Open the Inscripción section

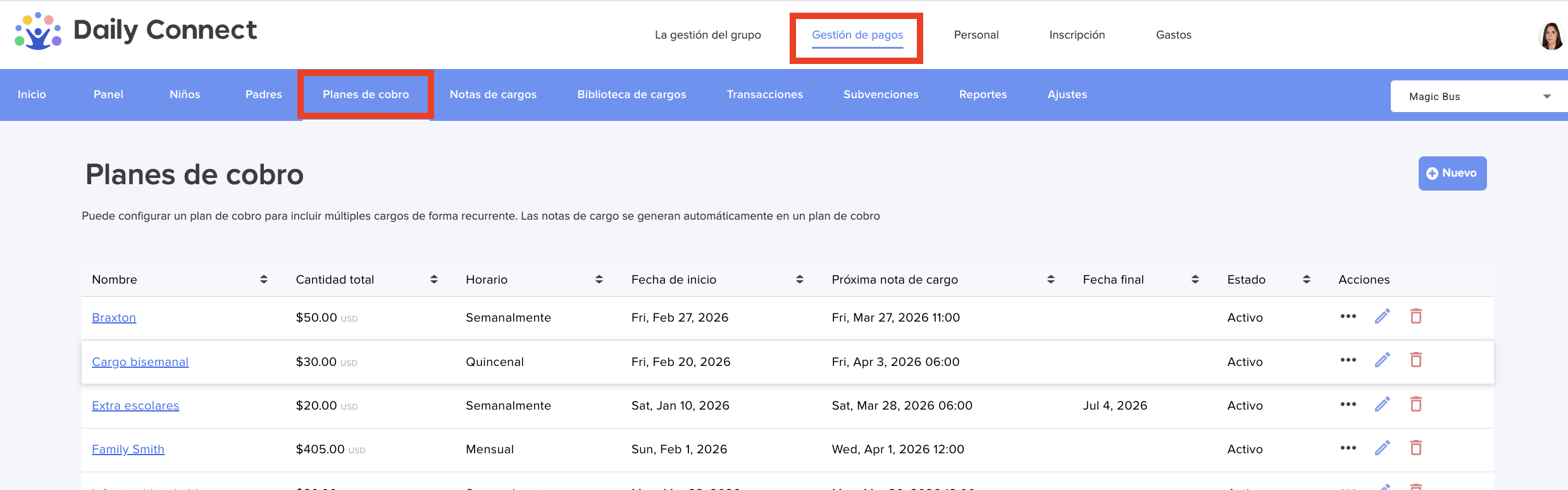[1077, 35]
